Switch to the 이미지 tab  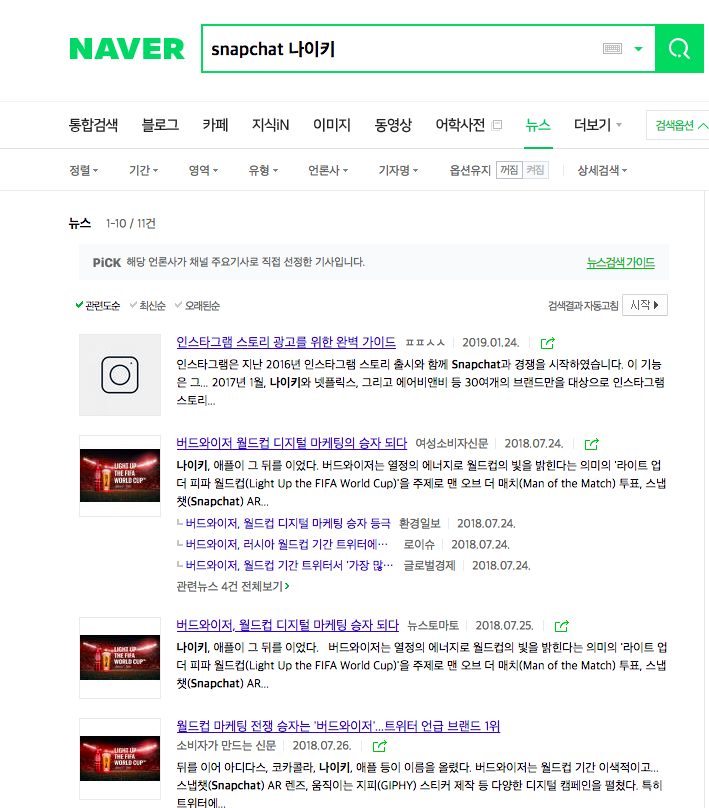[x=332, y=125]
